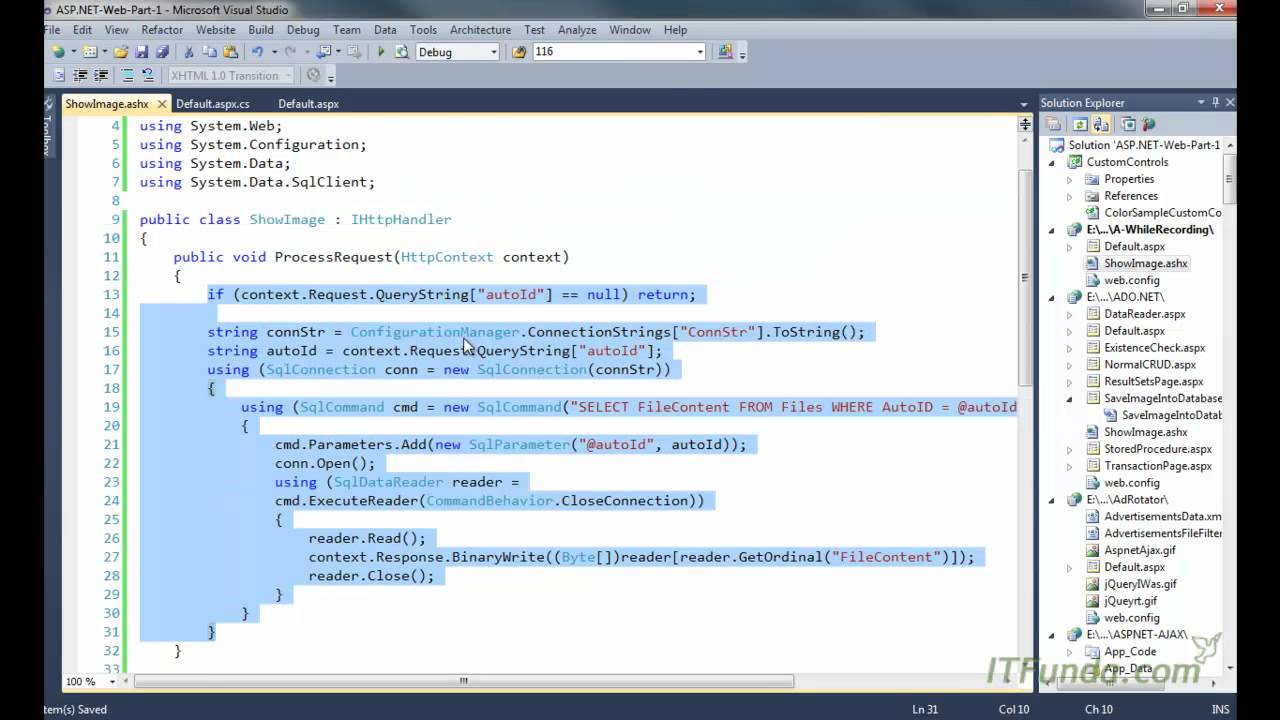Open the Analyze menu

(577, 30)
